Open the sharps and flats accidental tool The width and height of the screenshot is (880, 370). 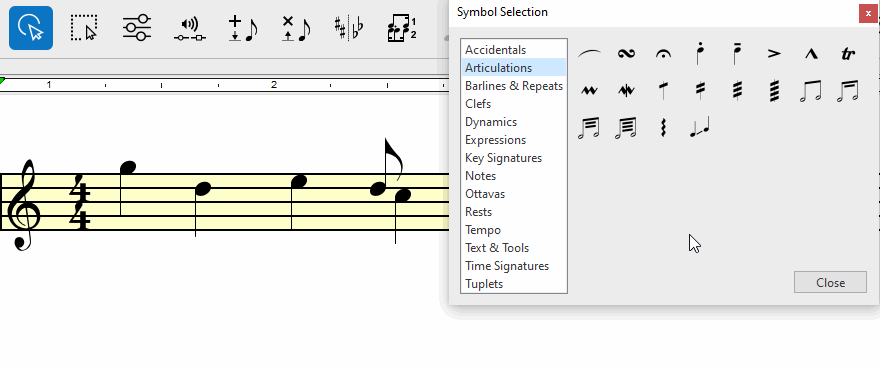coord(349,28)
